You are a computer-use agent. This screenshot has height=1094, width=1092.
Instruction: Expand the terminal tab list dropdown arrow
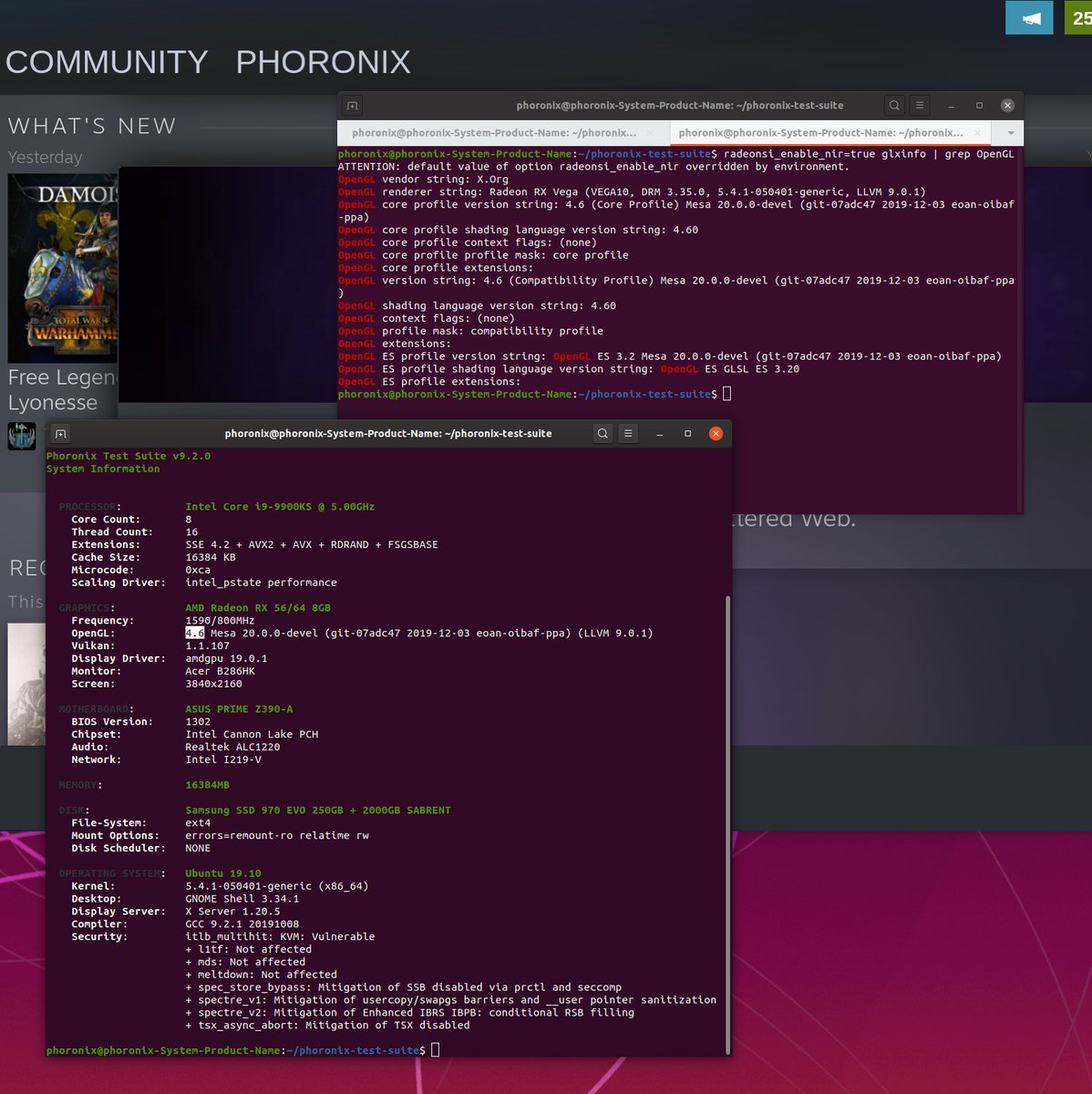(1011, 133)
